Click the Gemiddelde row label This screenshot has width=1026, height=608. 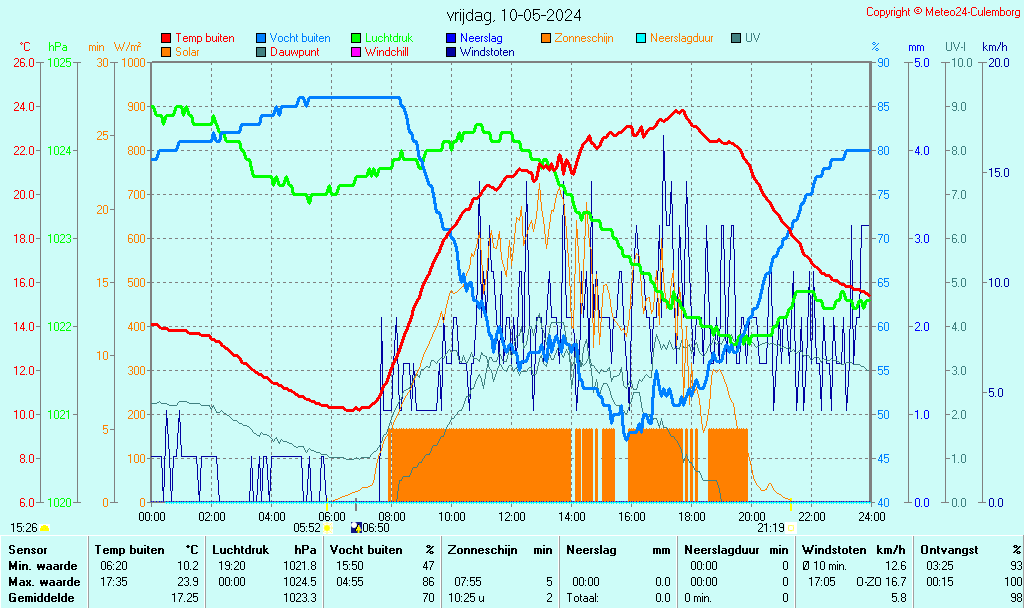tap(39, 597)
